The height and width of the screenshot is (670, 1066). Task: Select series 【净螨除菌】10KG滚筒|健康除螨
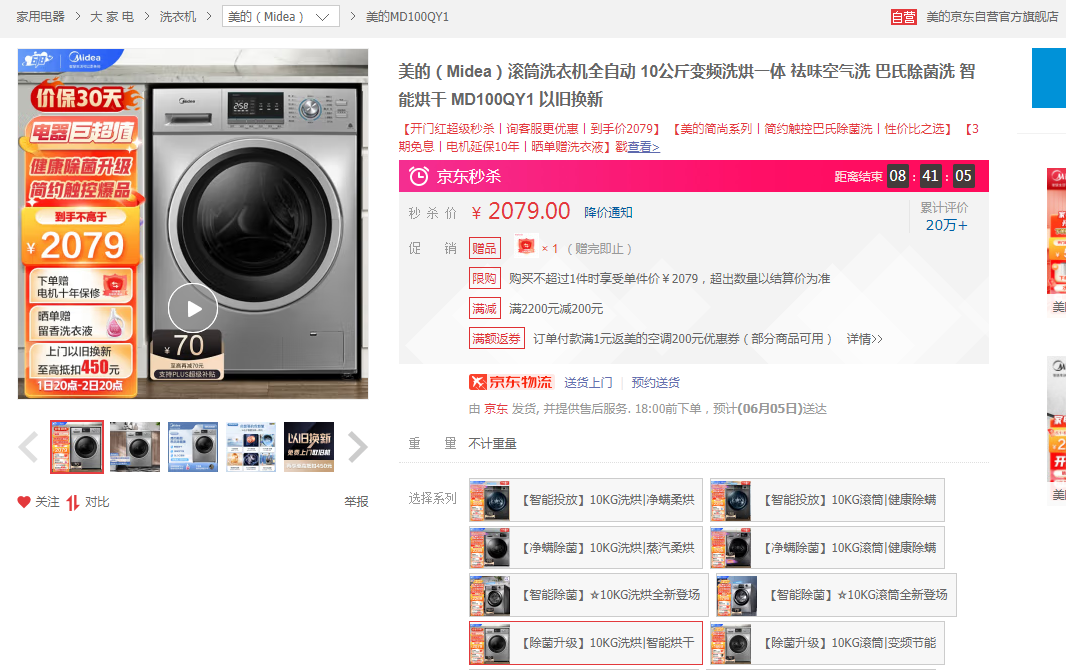coord(827,548)
